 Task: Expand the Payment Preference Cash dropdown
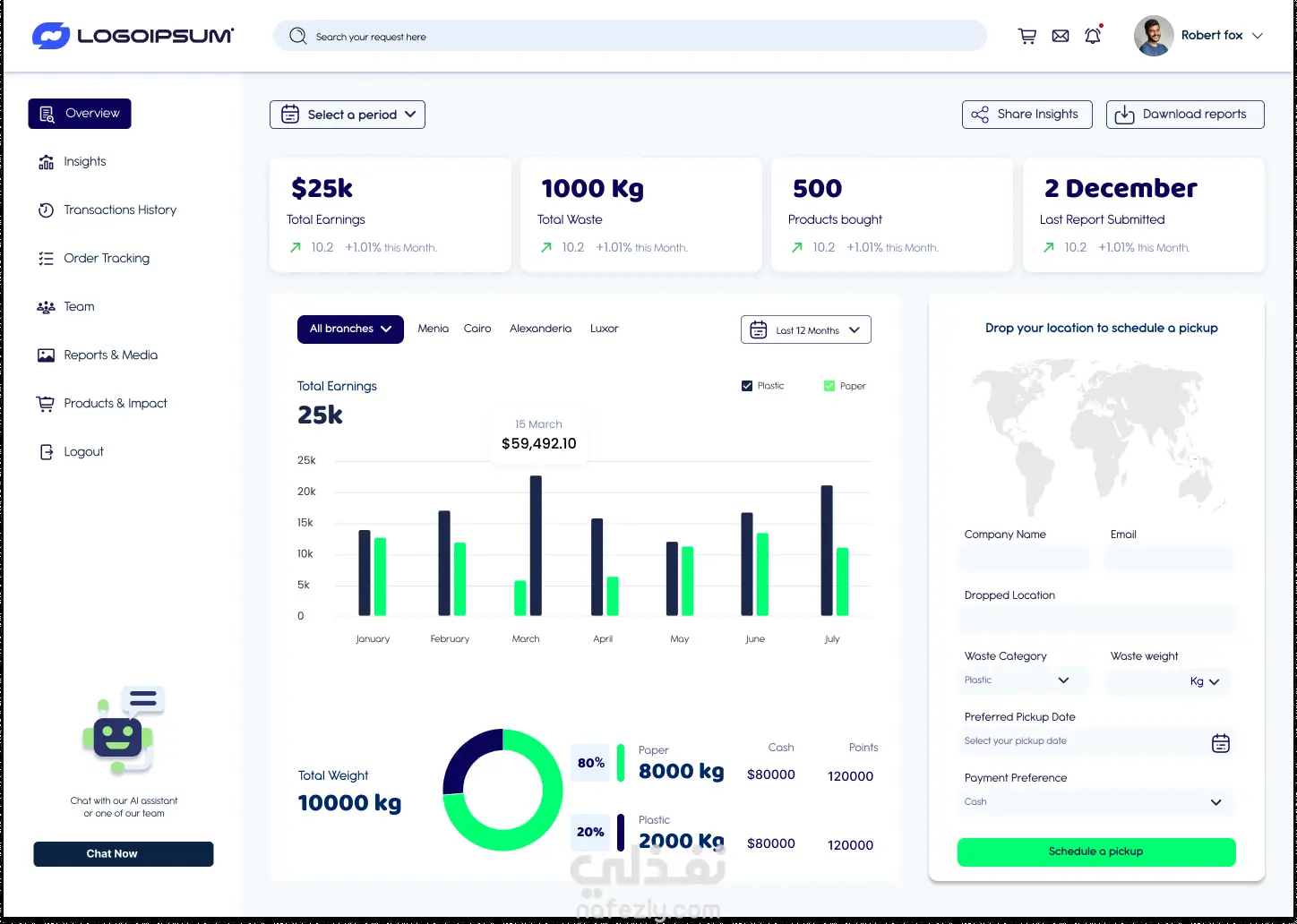tap(1096, 802)
